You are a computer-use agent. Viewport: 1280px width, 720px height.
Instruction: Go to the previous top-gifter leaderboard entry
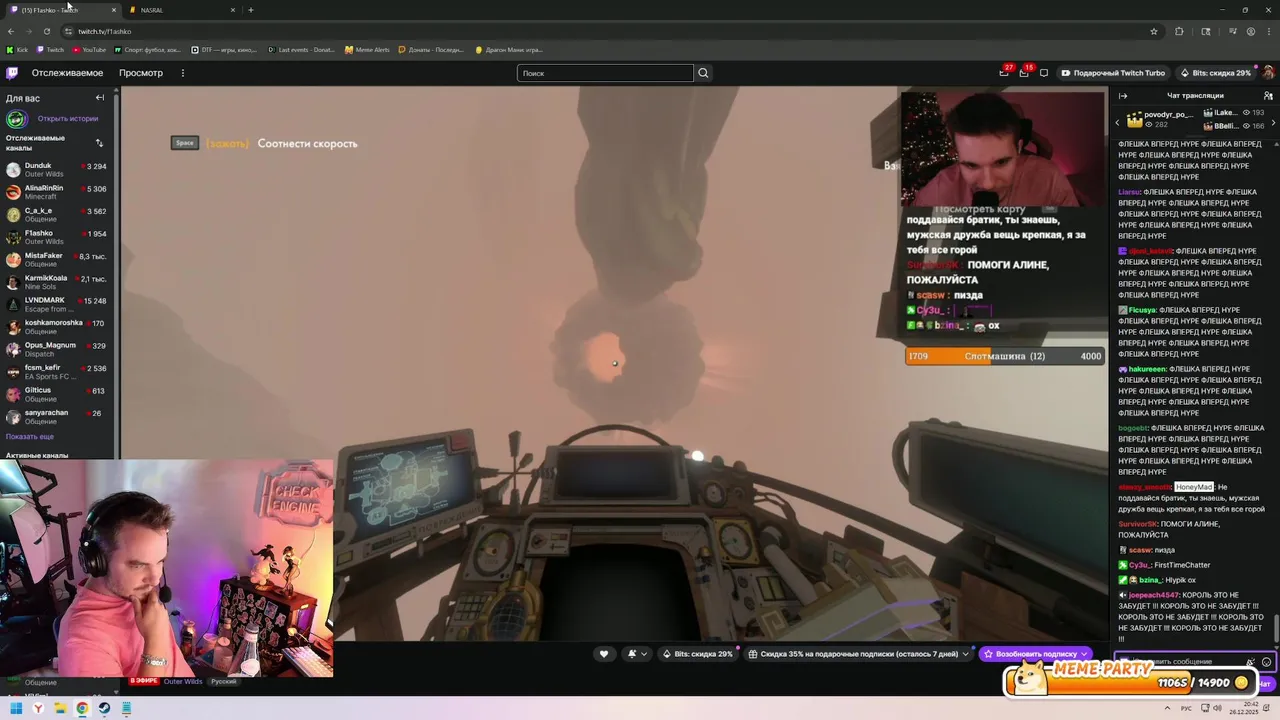click(x=1118, y=122)
